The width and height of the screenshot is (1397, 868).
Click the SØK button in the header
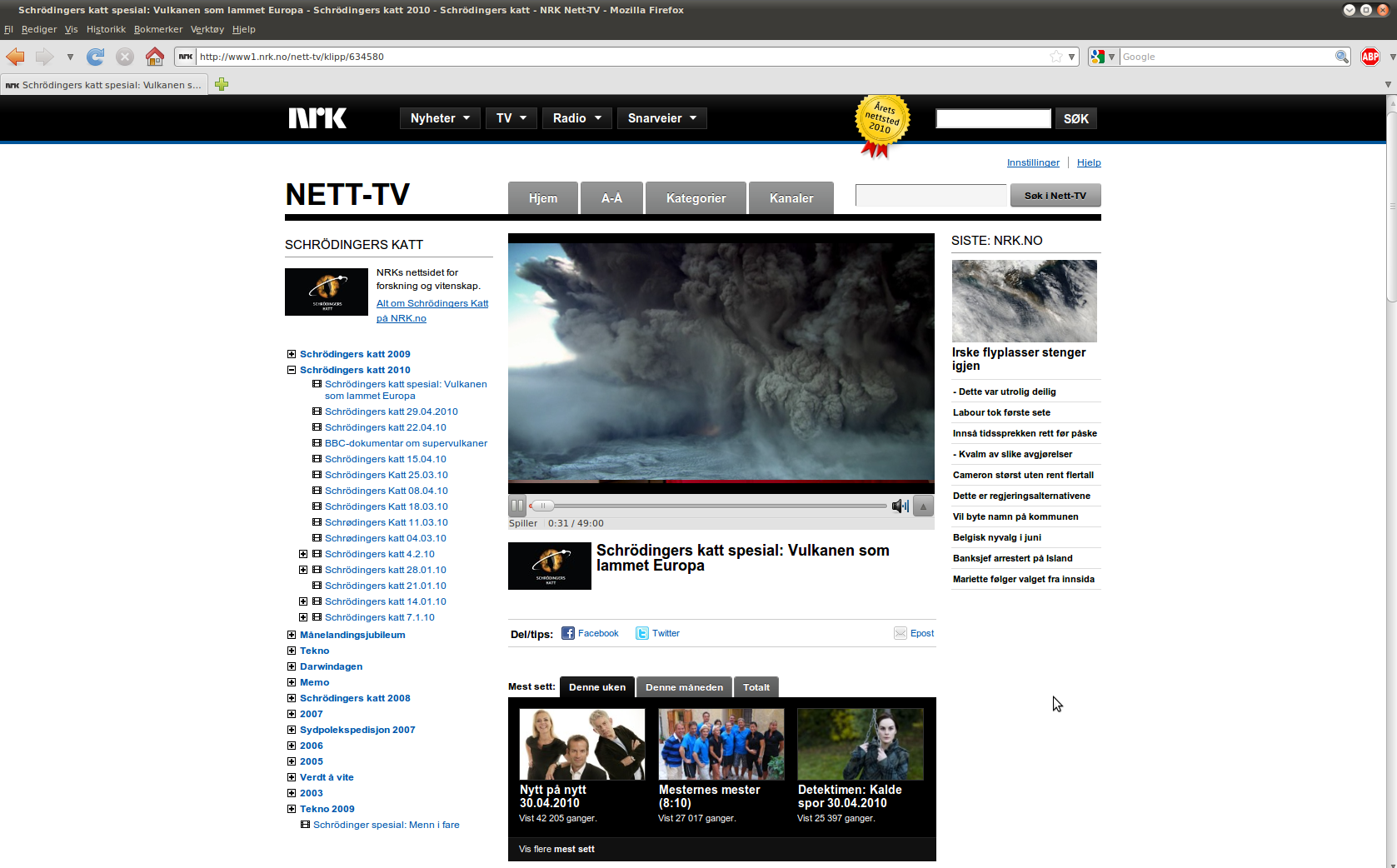[1076, 118]
